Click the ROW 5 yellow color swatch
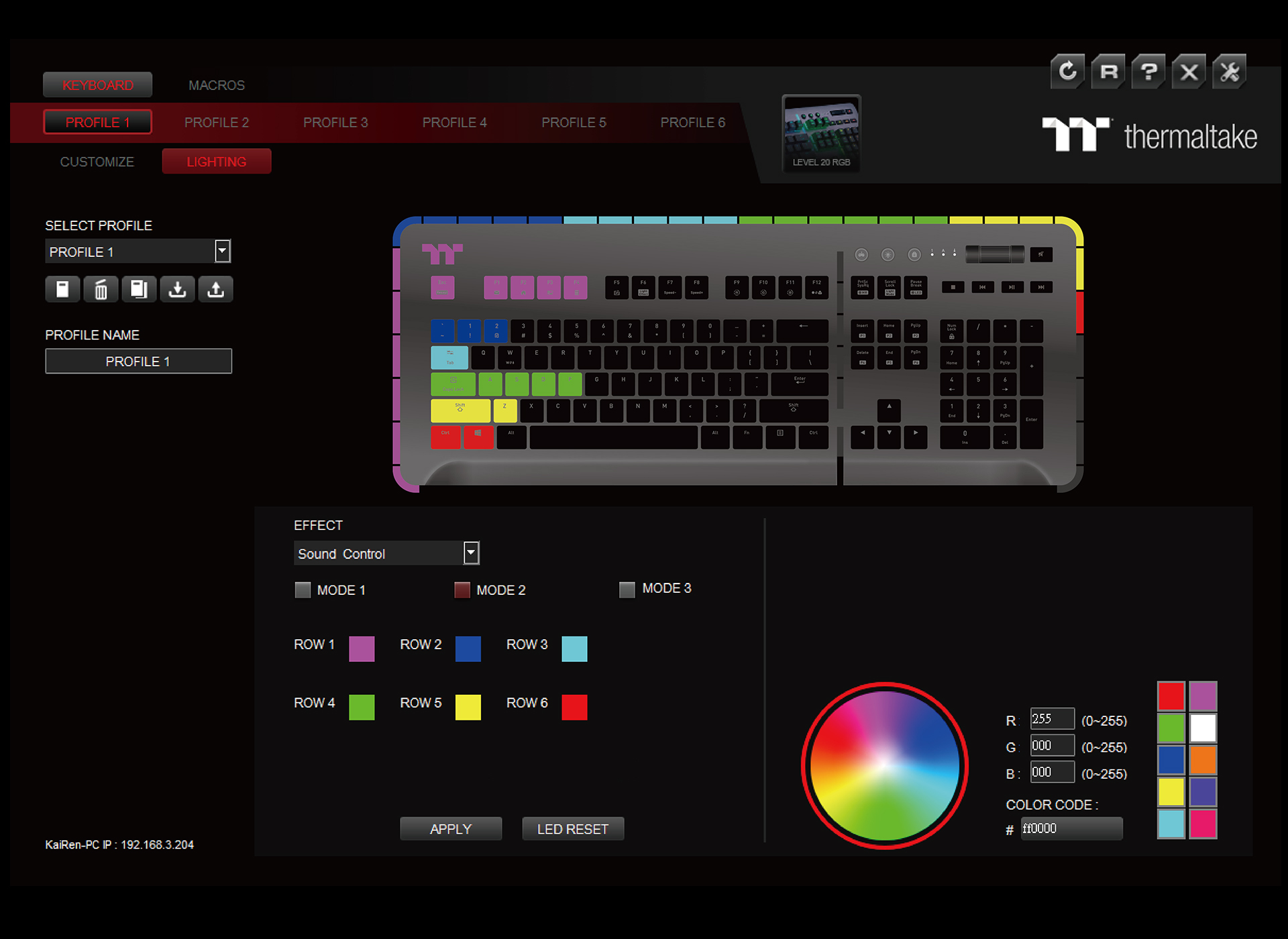Image resolution: width=1288 pixels, height=939 pixels. [x=468, y=707]
